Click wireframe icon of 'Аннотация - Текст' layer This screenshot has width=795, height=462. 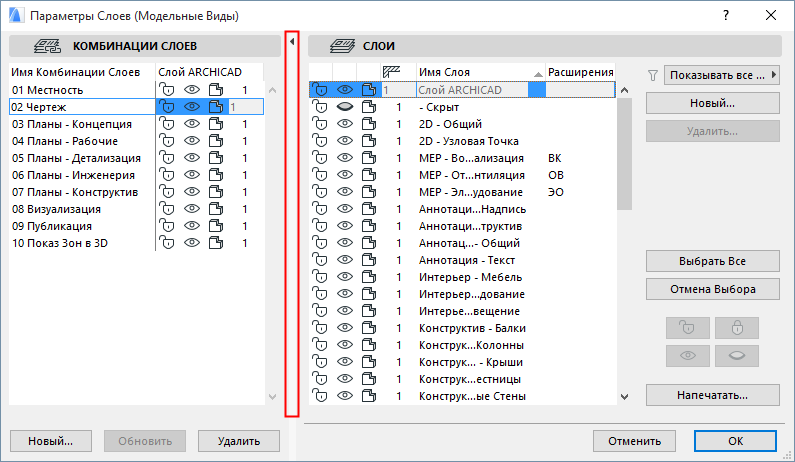point(369,260)
